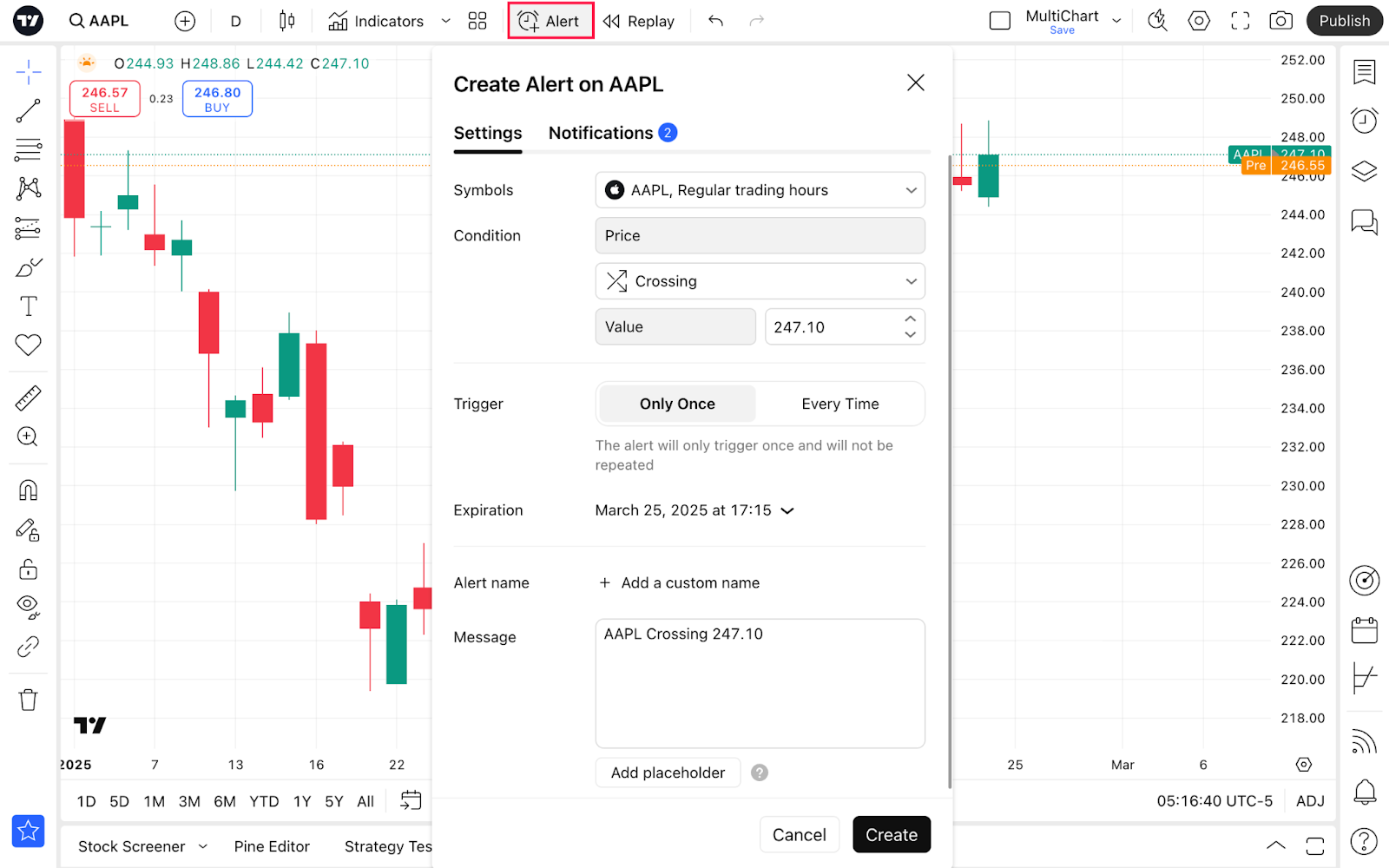Select the 1M time range
This screenshot has height=868, width=1389.
click(155, 802)
